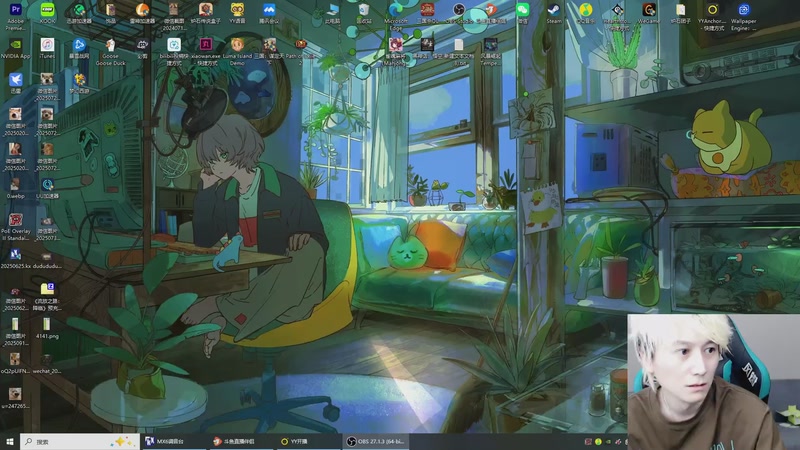Click the Windows Start button
This screenshot has width=800, height=450.
click(10, 441)
